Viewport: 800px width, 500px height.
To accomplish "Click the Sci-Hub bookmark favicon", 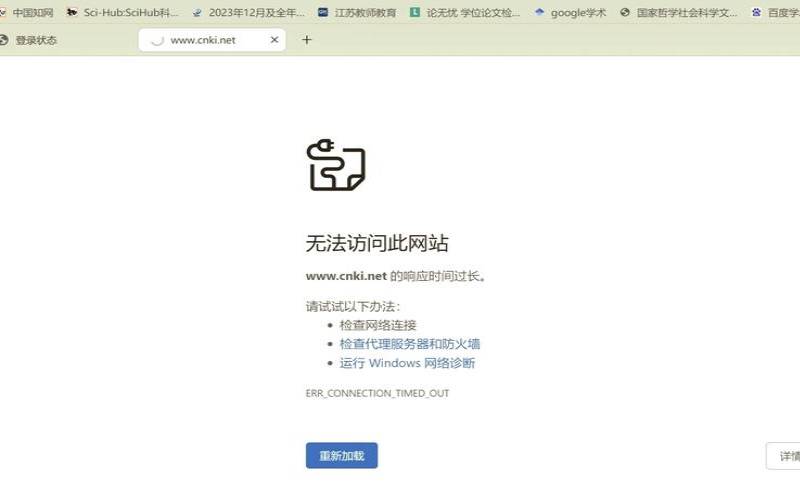I will pos(72,12).
